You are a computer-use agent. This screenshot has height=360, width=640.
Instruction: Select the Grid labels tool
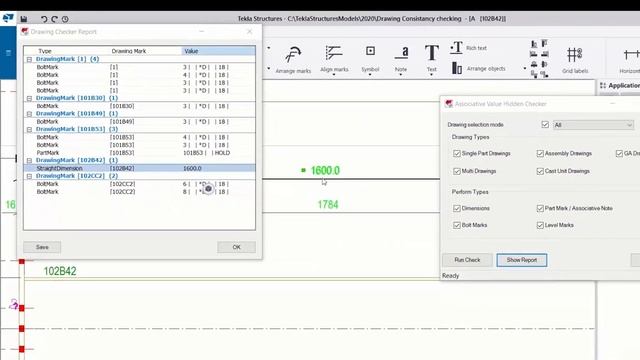coord(575,60)
